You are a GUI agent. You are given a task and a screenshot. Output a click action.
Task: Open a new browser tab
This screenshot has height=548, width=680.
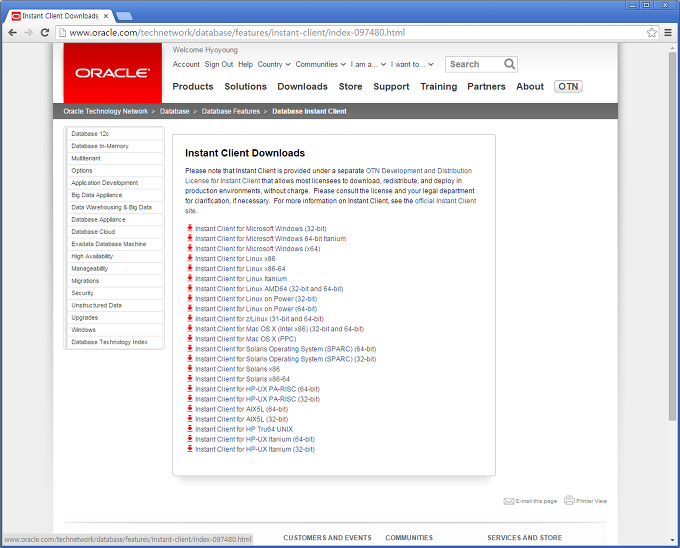click(124, 16)
